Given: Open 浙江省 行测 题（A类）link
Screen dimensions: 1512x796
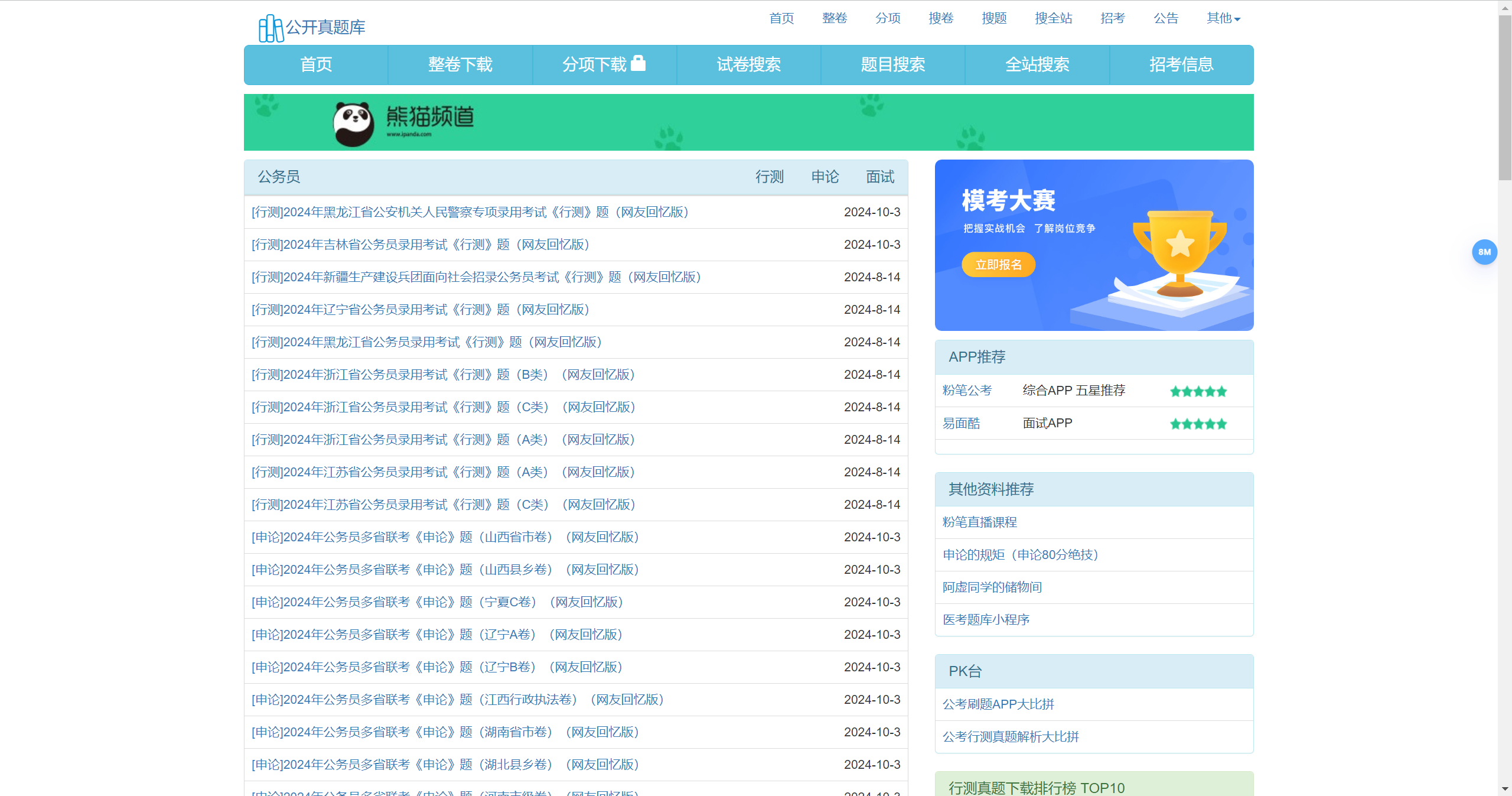Looking at the screenshot, I should pos(443,440).
